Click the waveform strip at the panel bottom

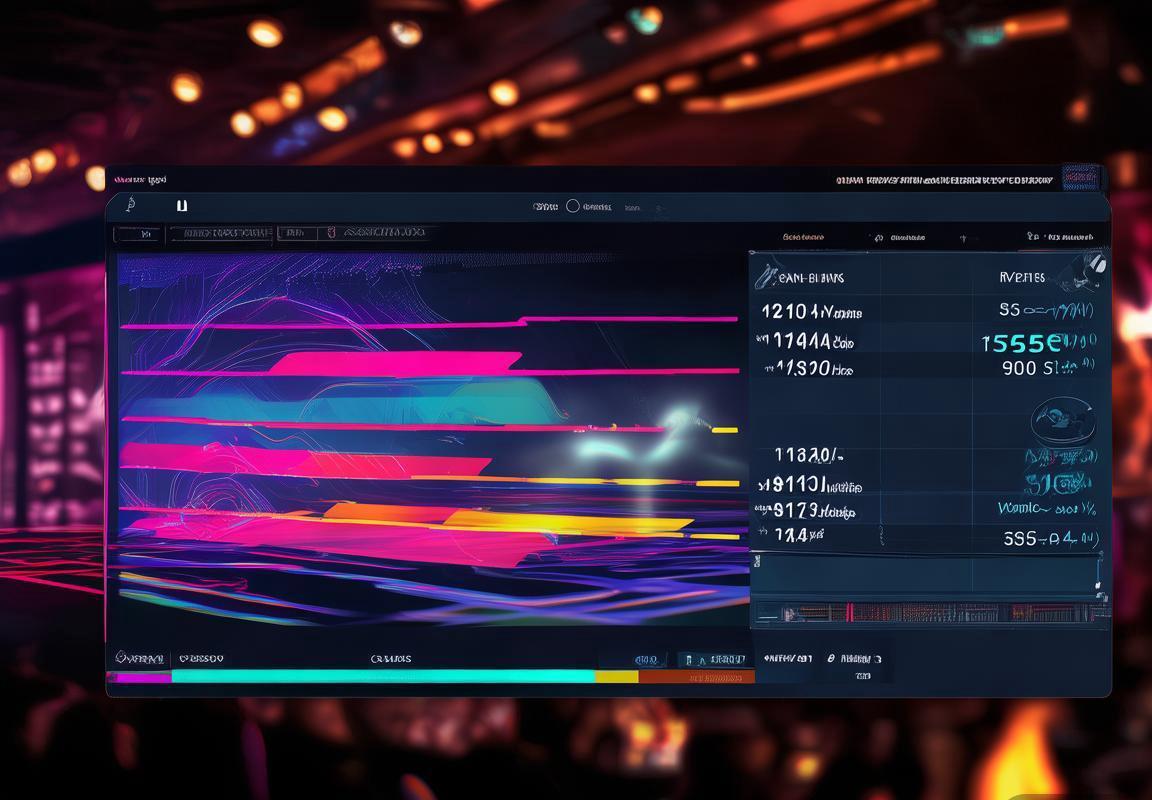point(930,611)
